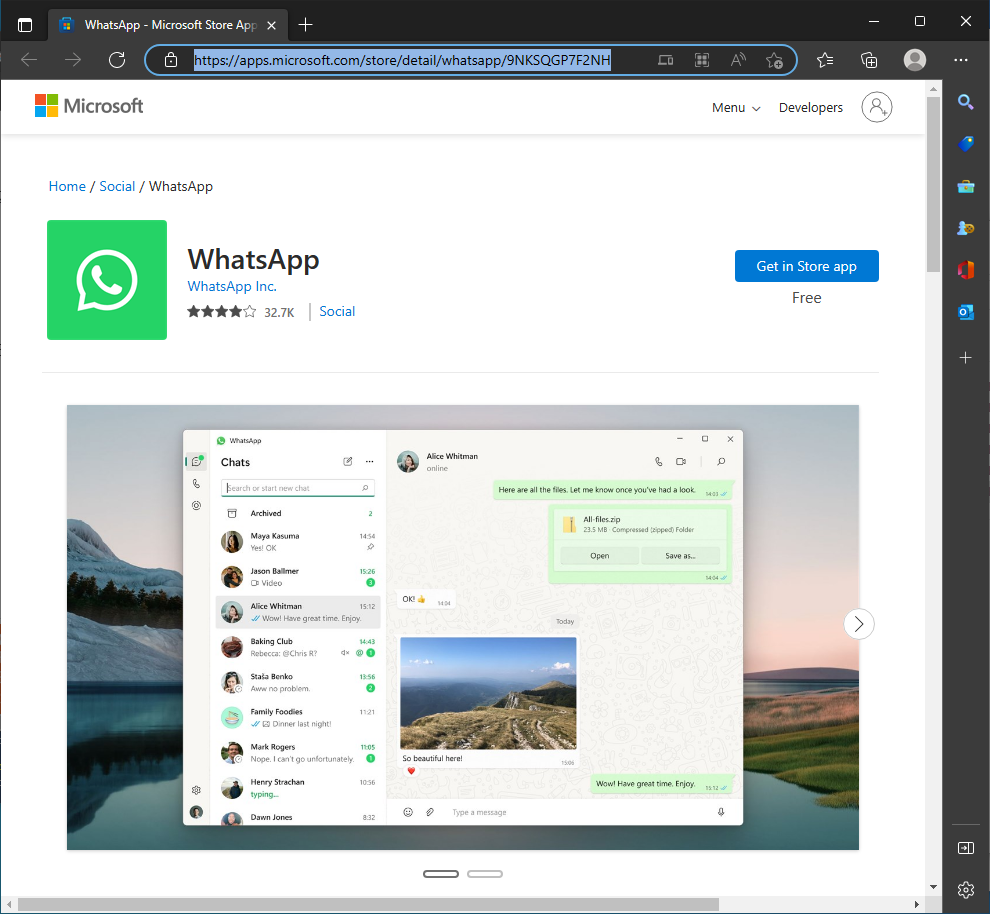Click the browser Forward arrow
990x914 pixels.
(x=73, y=60)
